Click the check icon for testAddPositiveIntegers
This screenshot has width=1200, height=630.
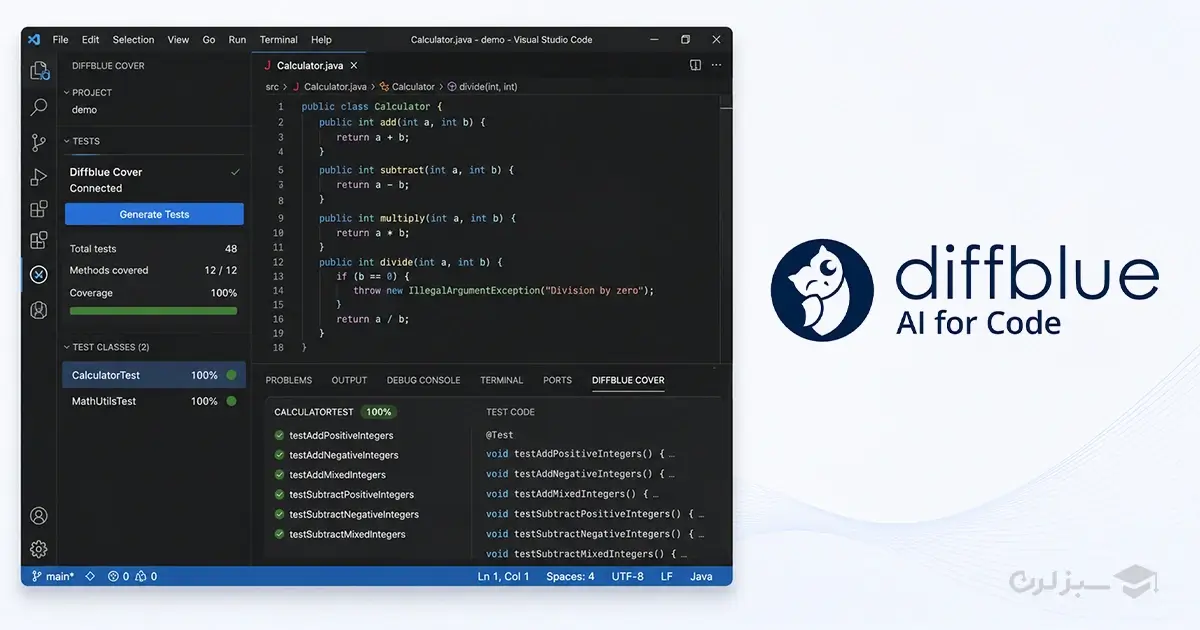point(280,435)
